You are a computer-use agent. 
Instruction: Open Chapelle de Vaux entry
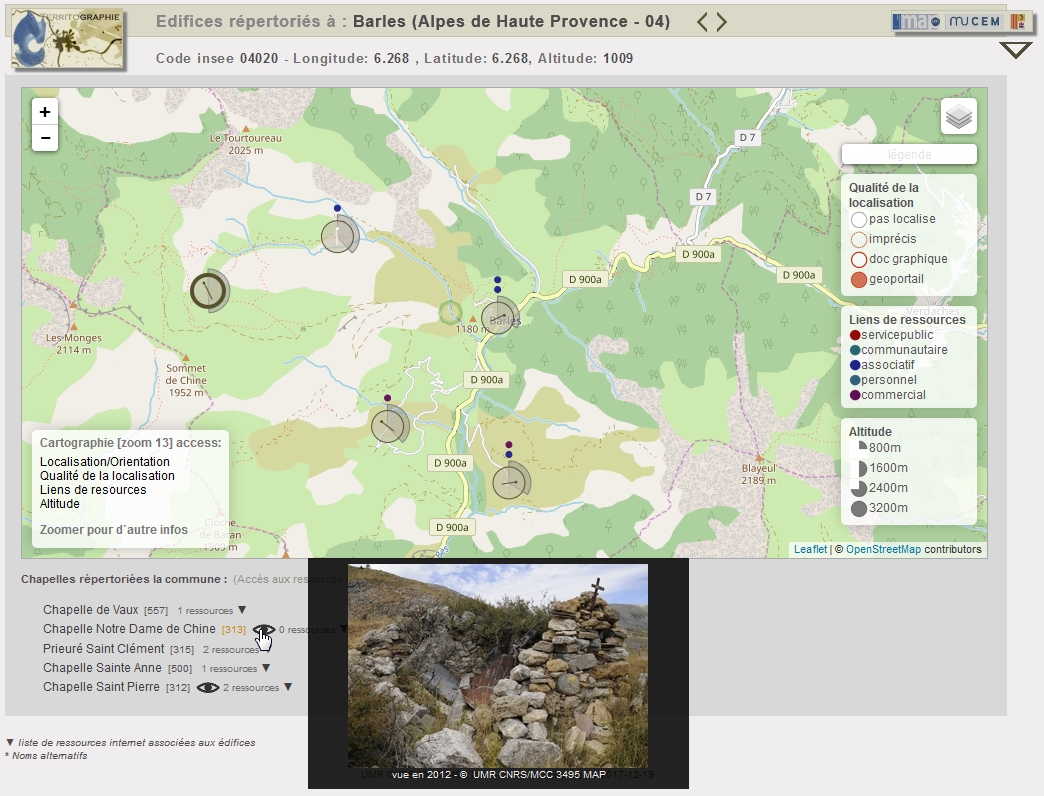point(91,610)
